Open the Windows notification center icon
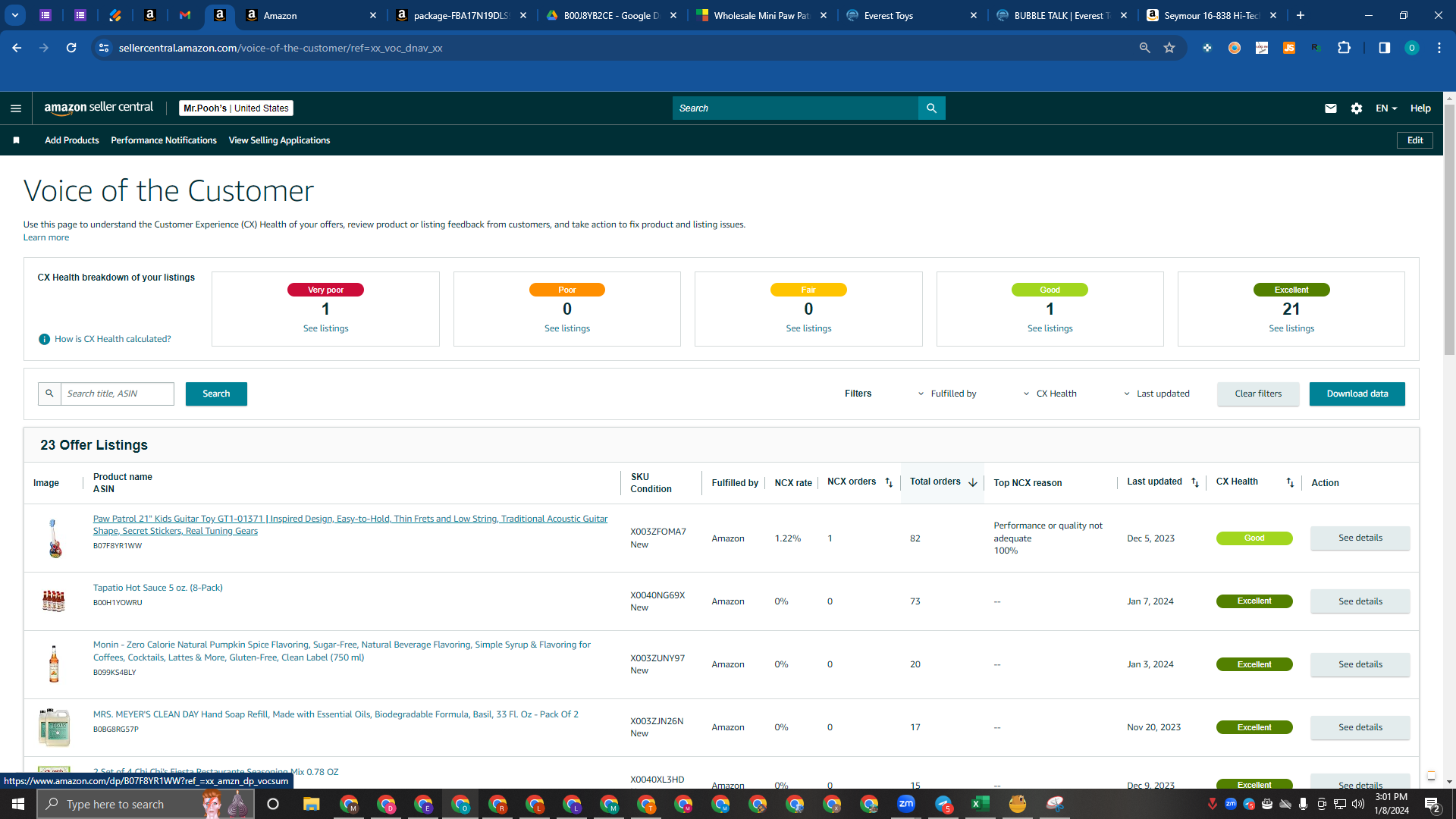1456x819 pixels. (x=1432, y=805)
